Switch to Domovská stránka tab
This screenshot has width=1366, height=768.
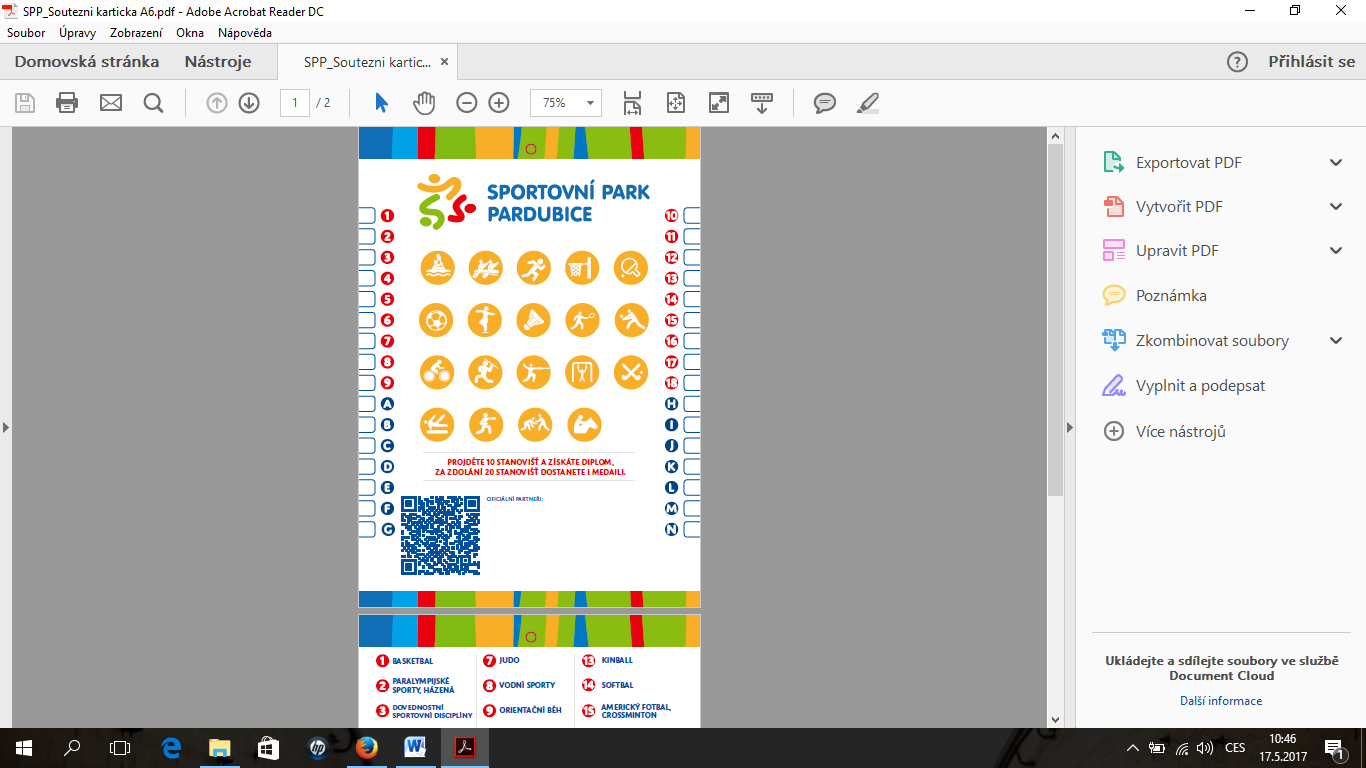[x=87, y=62]
